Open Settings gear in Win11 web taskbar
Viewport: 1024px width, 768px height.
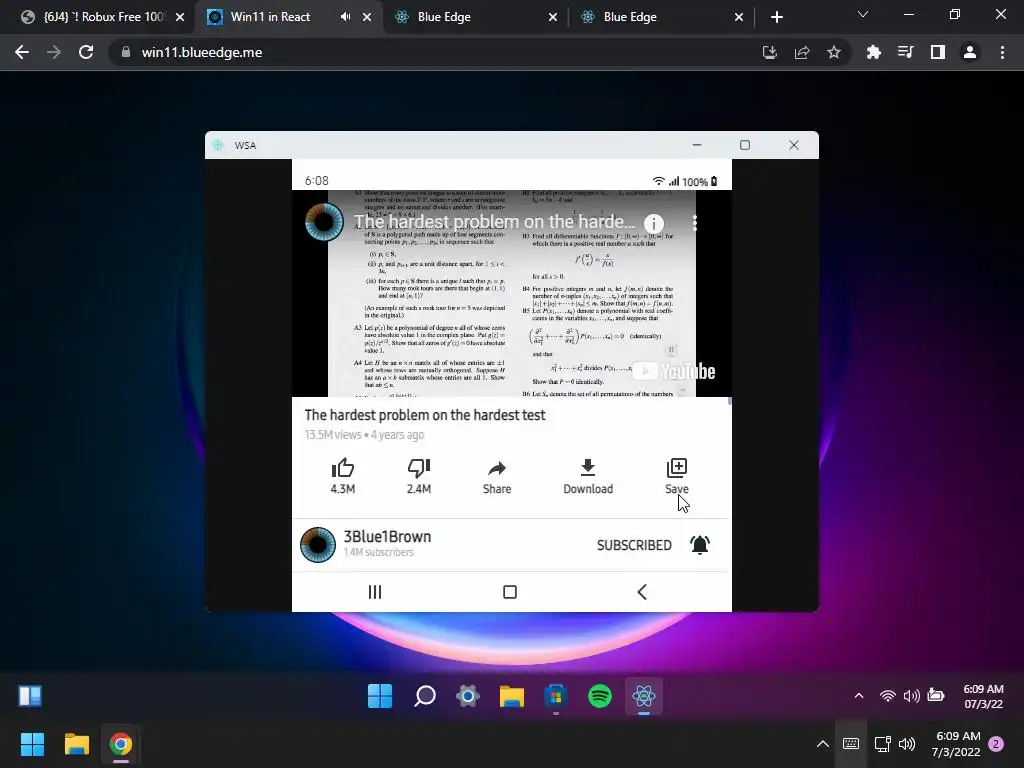(468, 696)
